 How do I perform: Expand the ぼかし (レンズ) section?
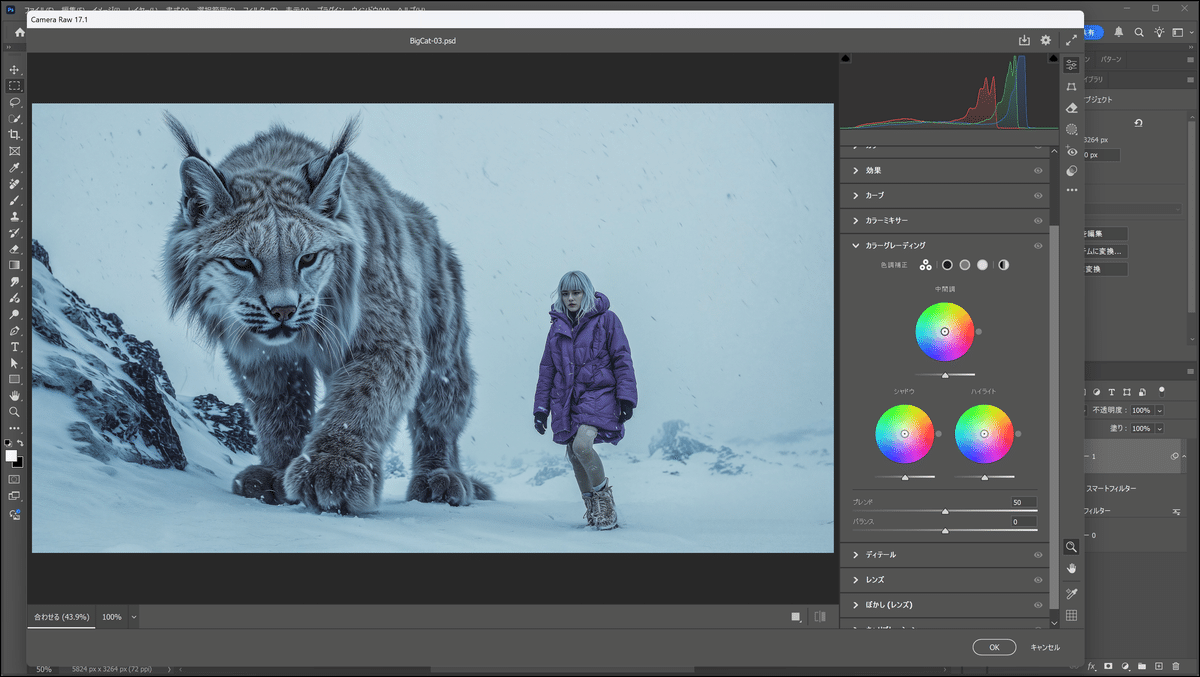(x=855, y=605)
